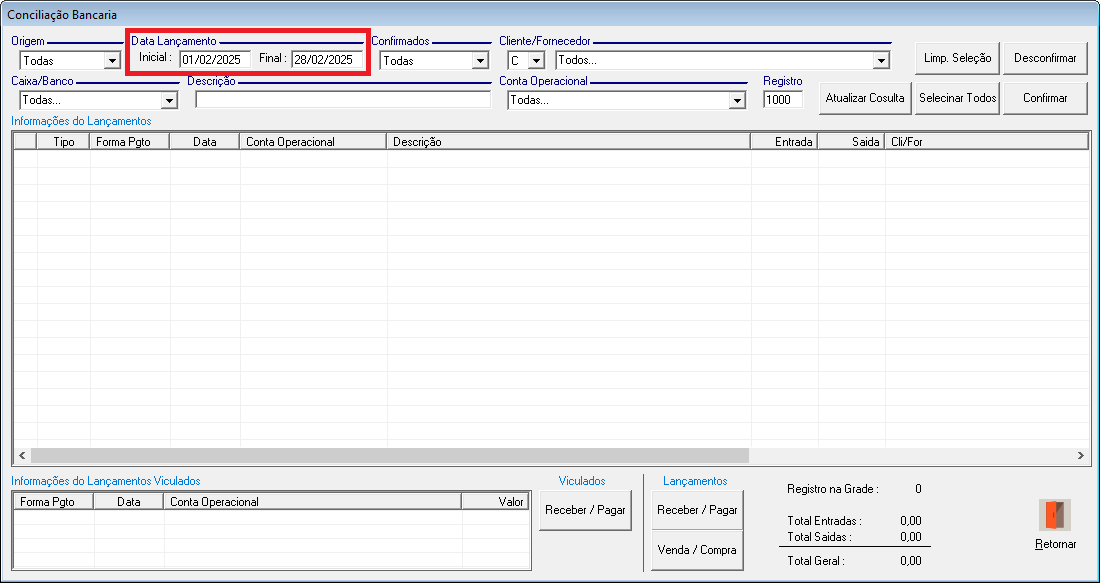Expand the Confirmados dropdown

[x=479, y=61]
